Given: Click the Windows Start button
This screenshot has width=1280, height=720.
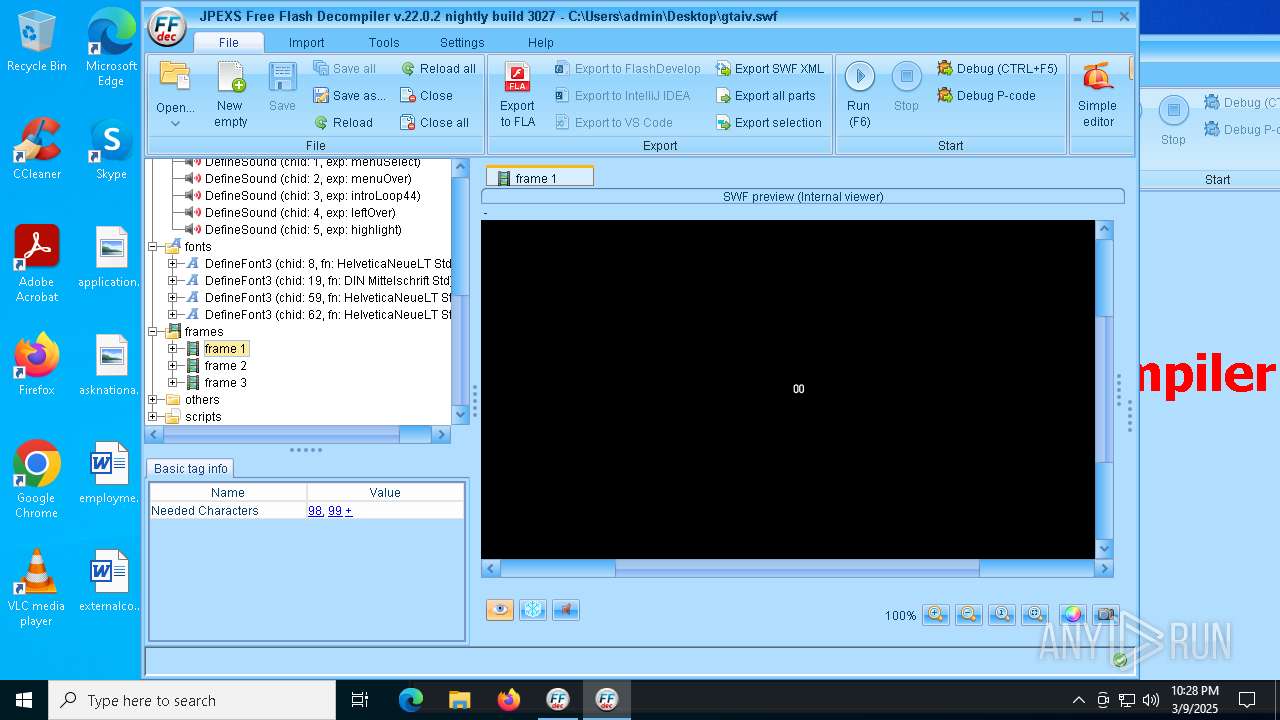Looking at the screenshot, I should (x=24, y=700).
